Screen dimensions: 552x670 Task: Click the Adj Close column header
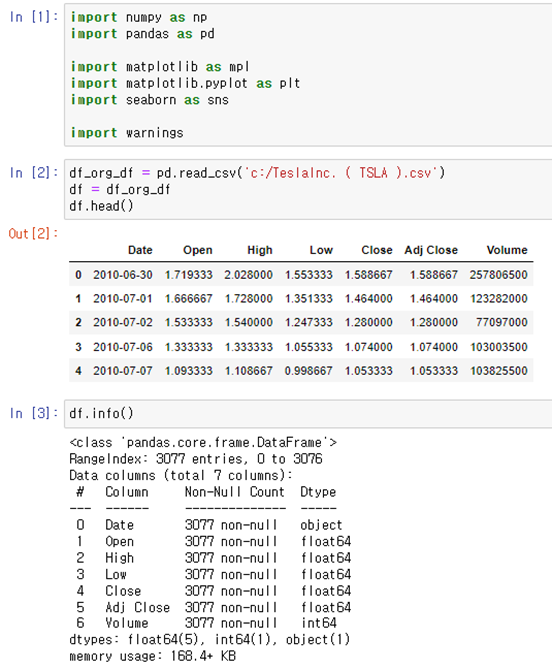pos(431,250)
